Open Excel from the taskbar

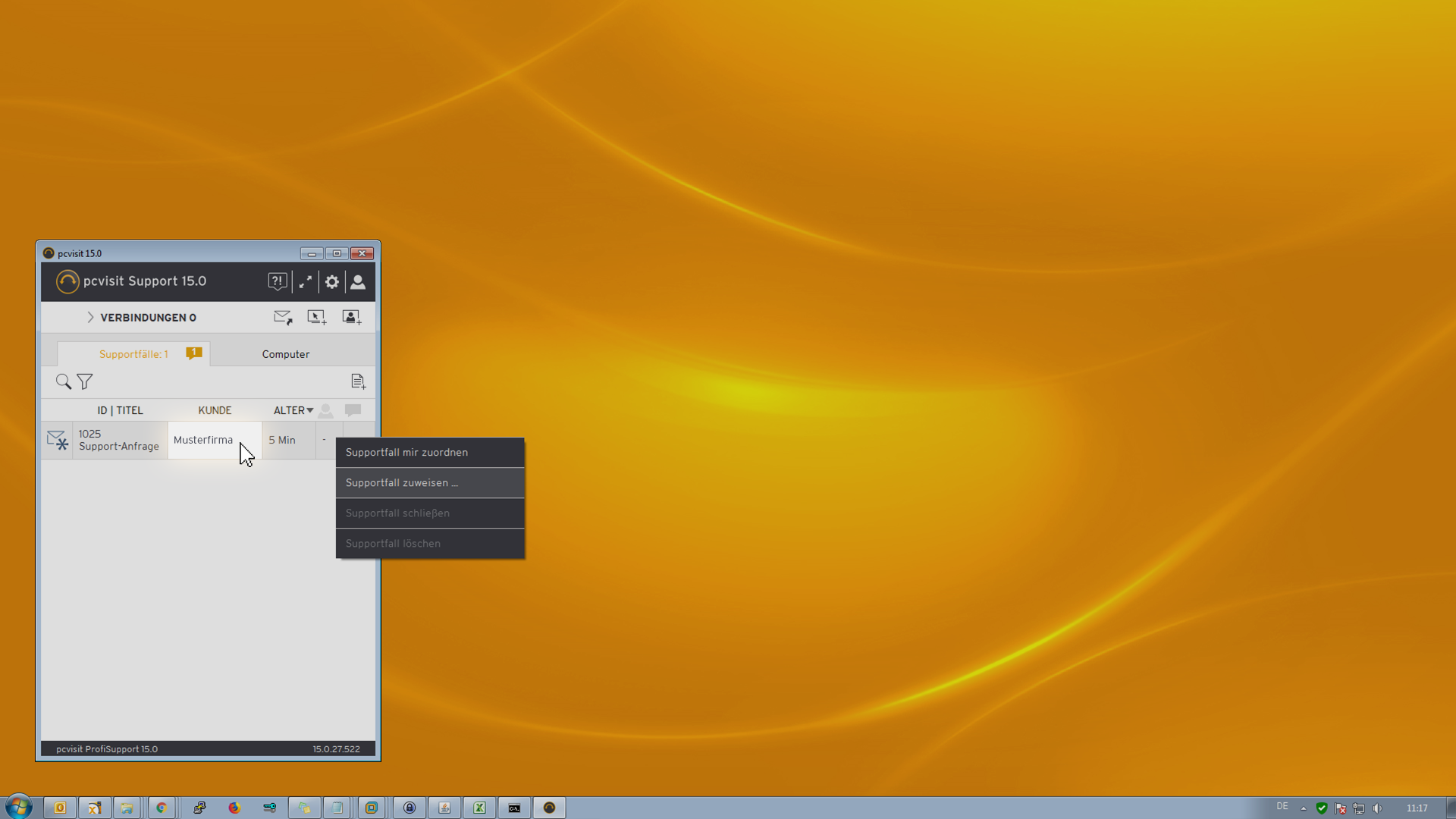point(479,808)
